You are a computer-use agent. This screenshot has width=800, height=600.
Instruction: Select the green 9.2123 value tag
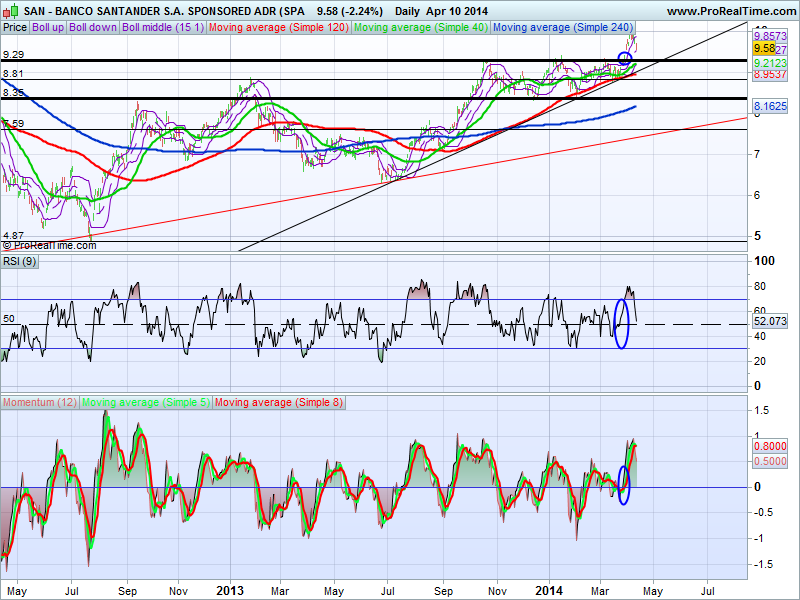point(770,63)
